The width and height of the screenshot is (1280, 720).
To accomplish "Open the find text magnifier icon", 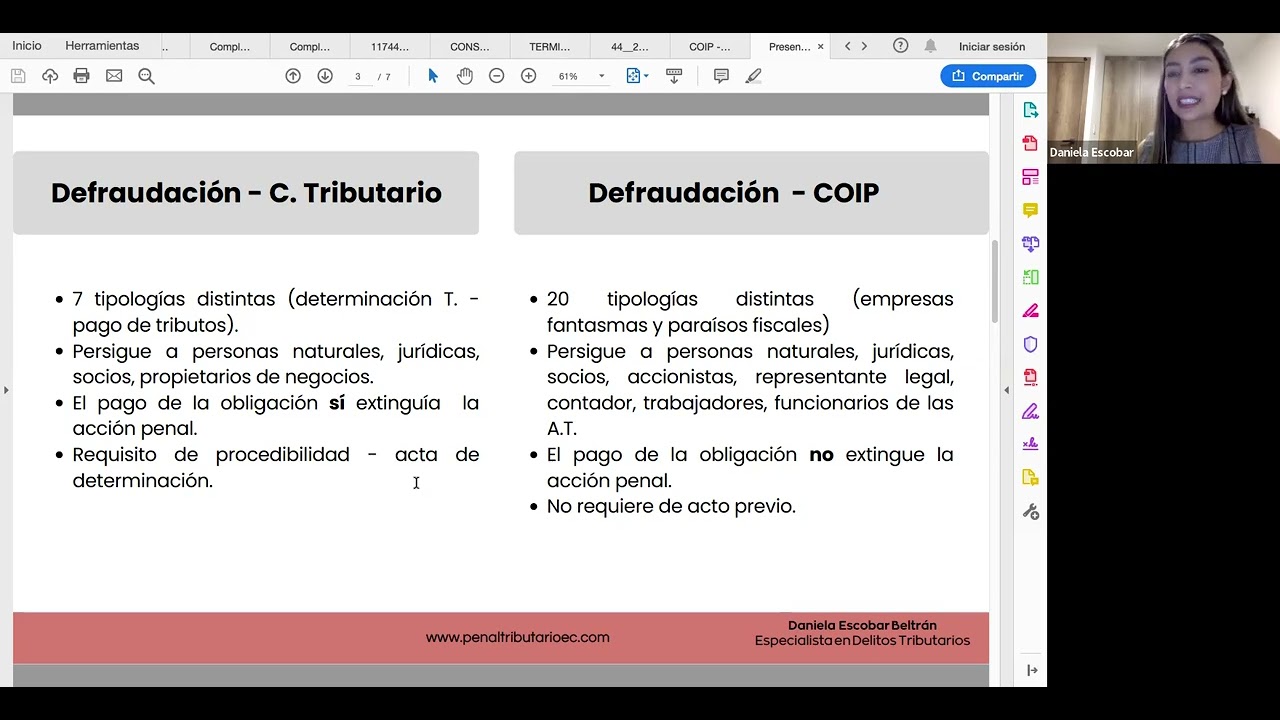I will [x=146, y=76].
